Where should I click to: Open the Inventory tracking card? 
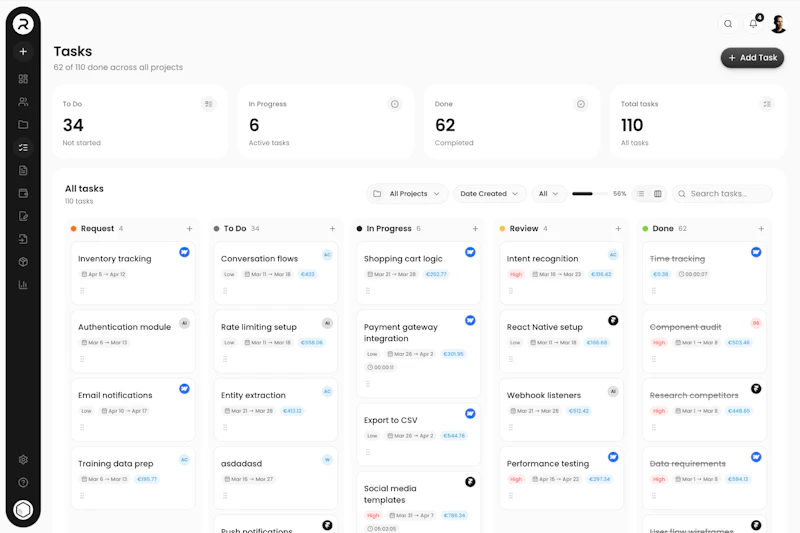tap(133, 273)
